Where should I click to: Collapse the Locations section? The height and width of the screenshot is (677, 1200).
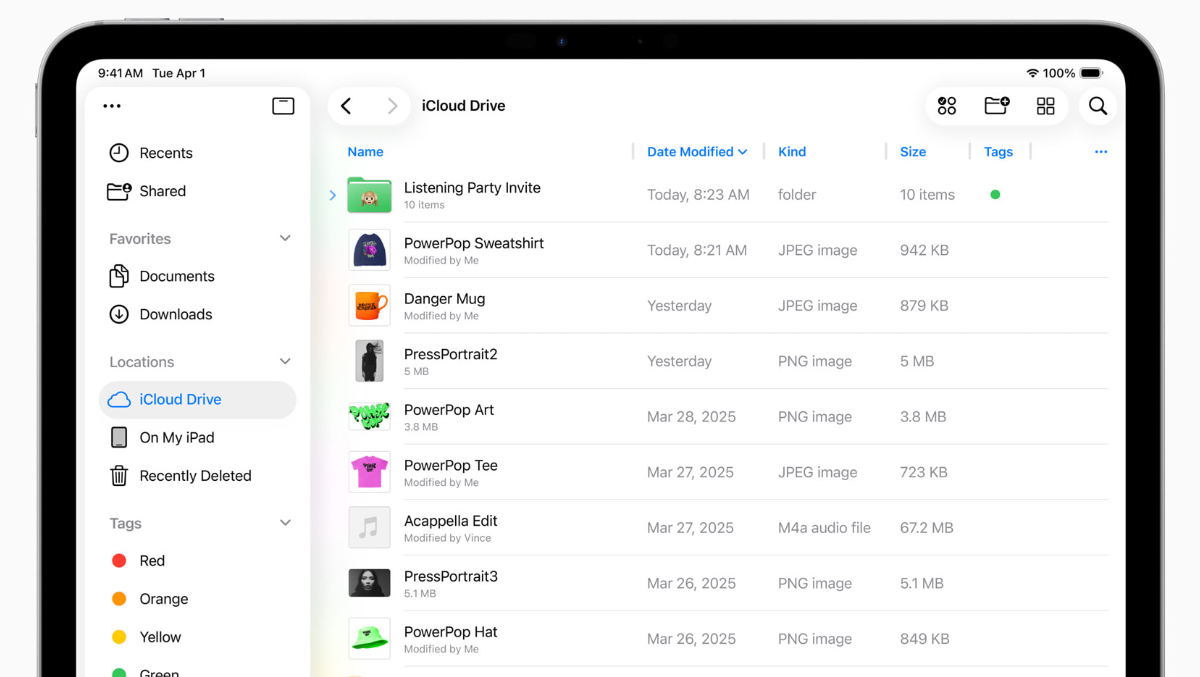285,362
